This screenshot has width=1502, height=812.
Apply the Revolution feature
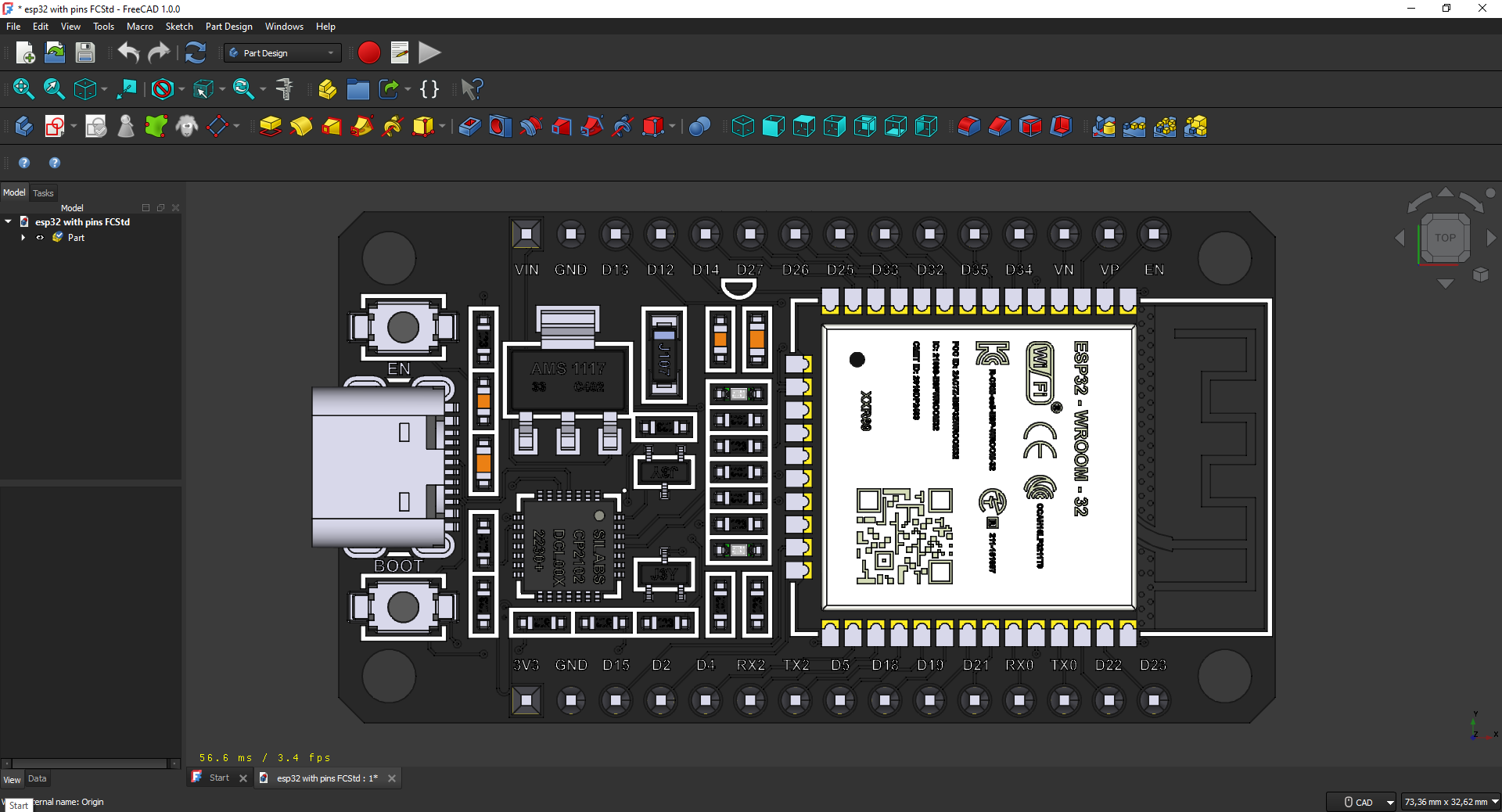click(301, 126)
